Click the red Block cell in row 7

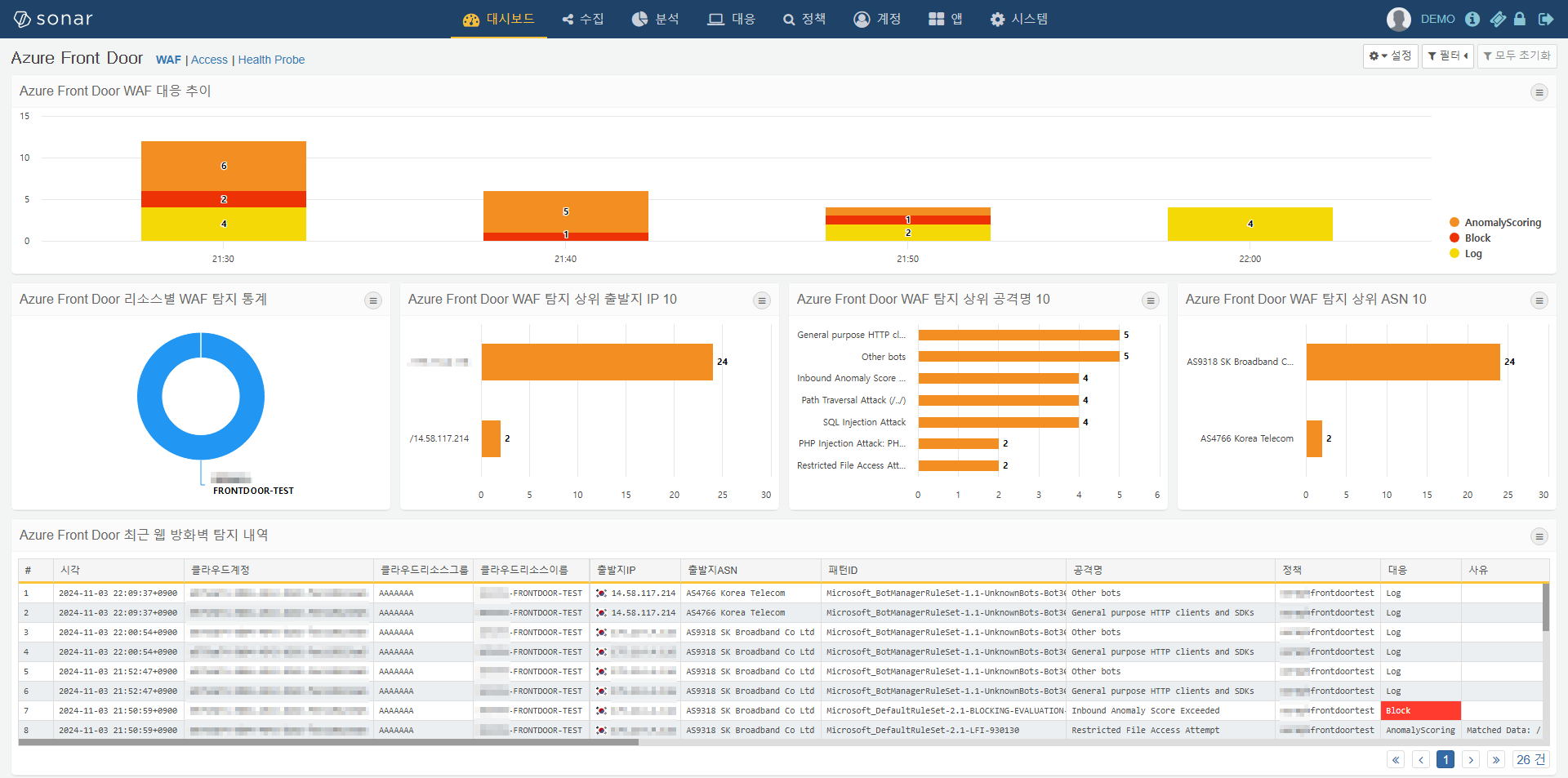[1420, 711]
